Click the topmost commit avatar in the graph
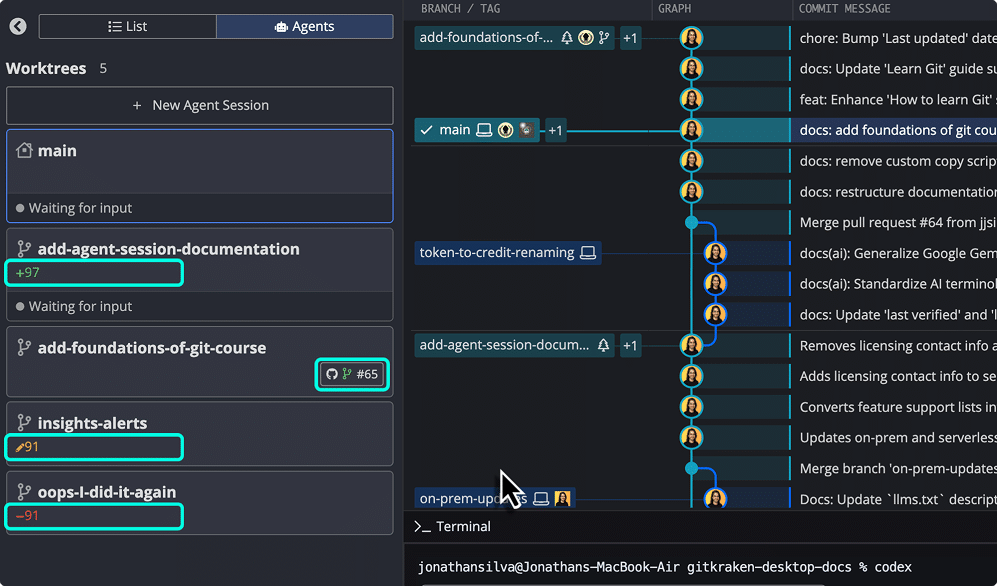This screenshot has width=997, height=586. pyautogui.click(x=691, y=38)
